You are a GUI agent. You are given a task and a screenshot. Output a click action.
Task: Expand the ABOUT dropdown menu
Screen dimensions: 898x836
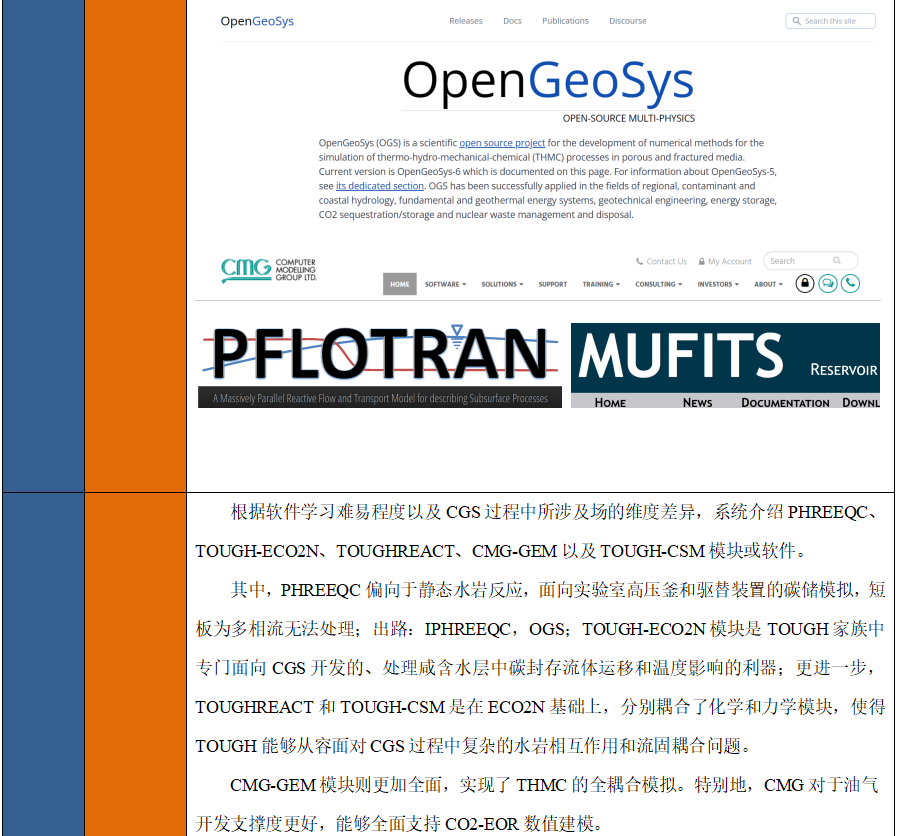pyautogui.click(x=769, y=284)
